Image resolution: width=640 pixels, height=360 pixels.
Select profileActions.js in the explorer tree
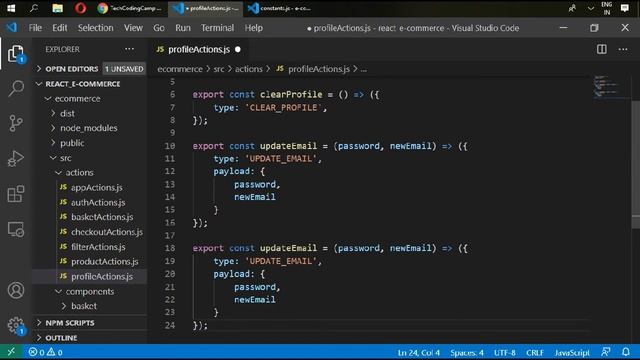pos(90,276)
